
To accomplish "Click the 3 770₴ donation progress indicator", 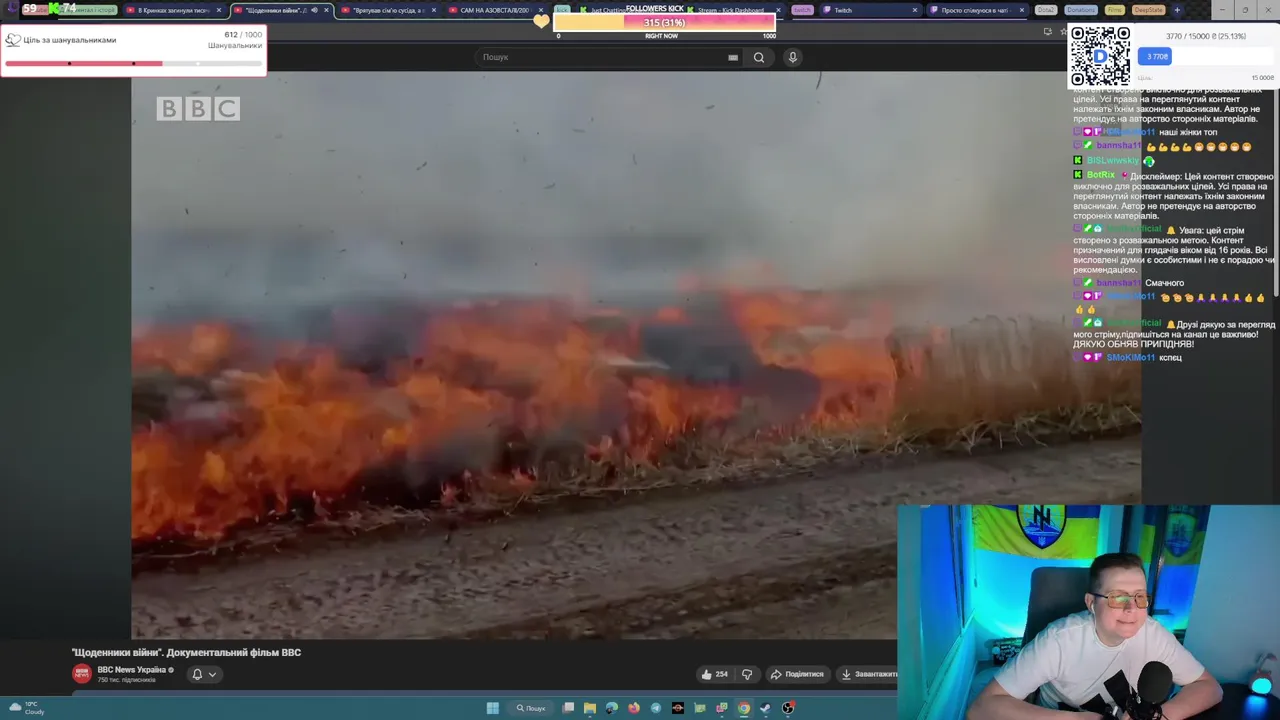I will tap(1157, 56).
